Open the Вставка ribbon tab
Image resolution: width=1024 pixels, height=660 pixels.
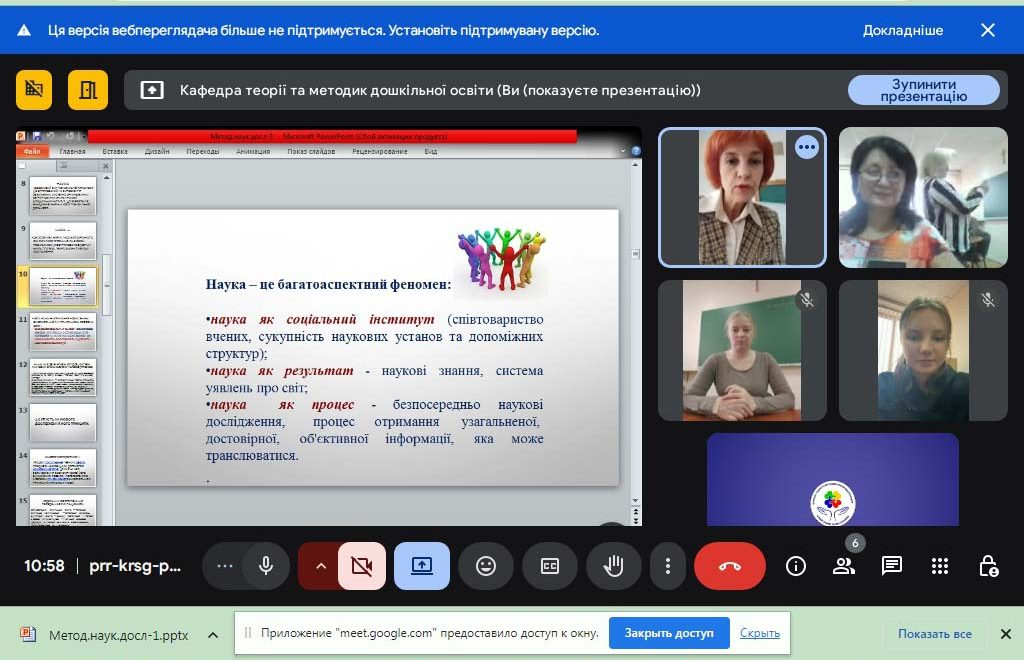(x=115, y=152)
